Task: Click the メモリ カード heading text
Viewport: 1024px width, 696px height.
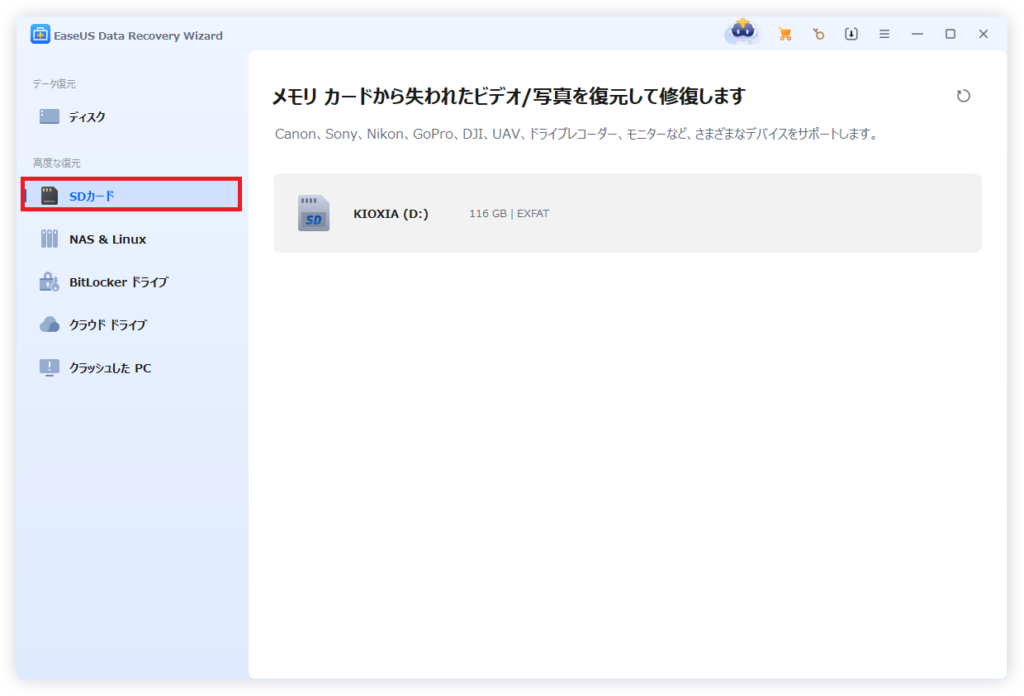Action: pyautogui.click(x=508, y=97)
